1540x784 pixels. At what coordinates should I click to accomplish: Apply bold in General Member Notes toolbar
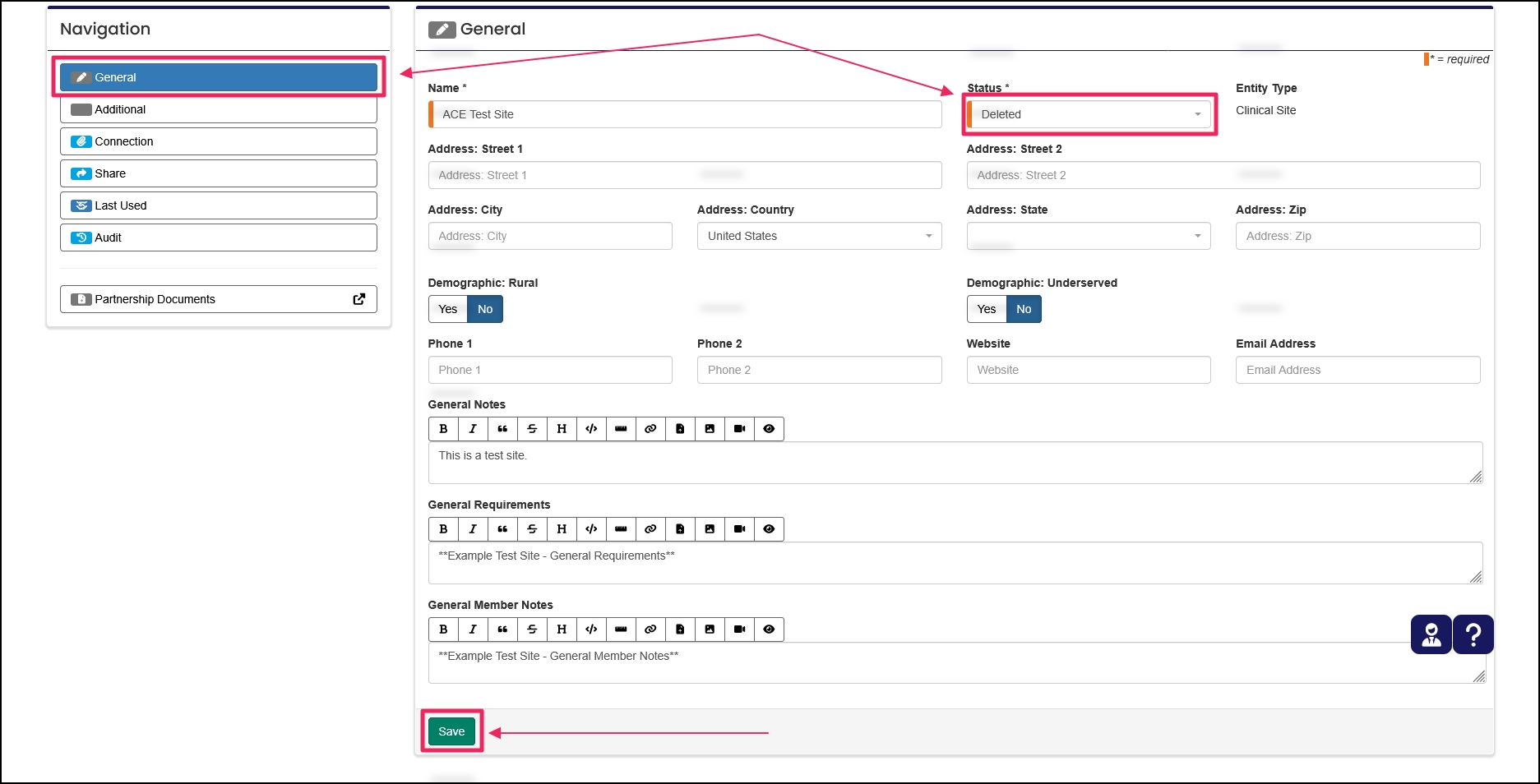443,630
